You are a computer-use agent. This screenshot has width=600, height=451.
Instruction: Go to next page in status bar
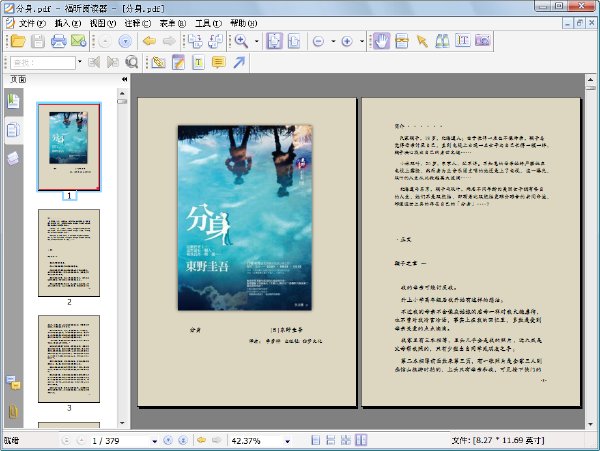pos(168,440)
